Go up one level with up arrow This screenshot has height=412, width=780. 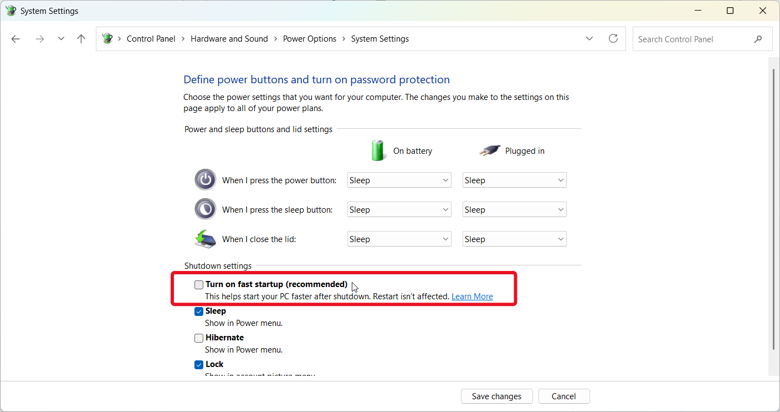(x=81, y=39)
